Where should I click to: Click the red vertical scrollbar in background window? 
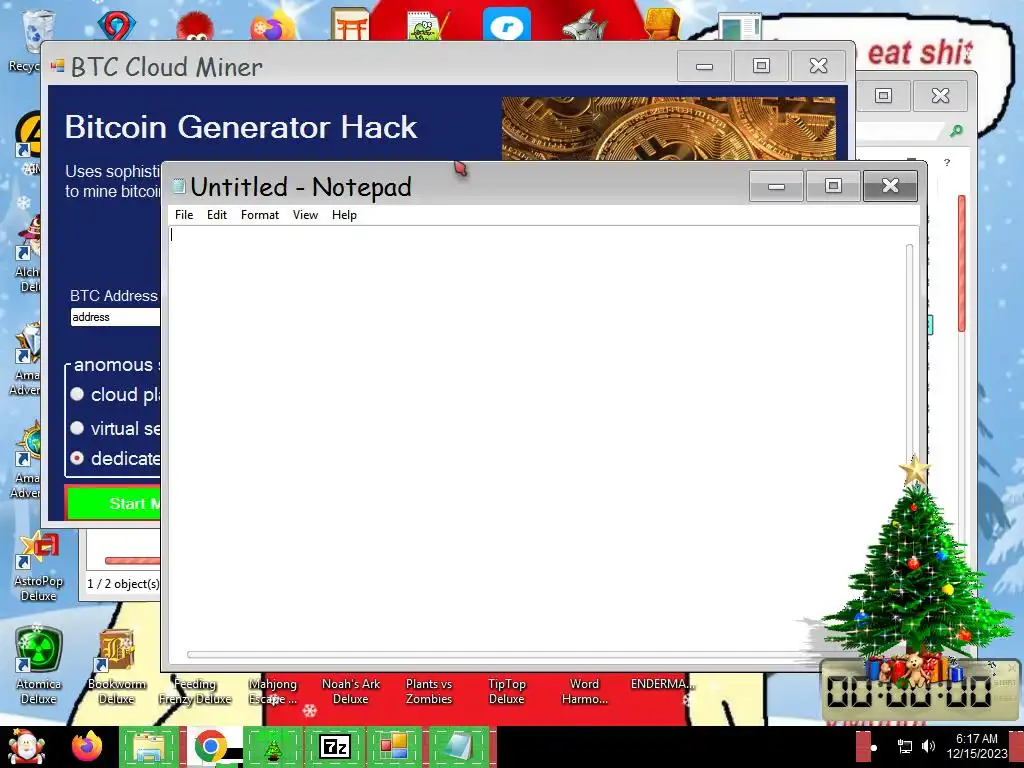click(961, 263)
